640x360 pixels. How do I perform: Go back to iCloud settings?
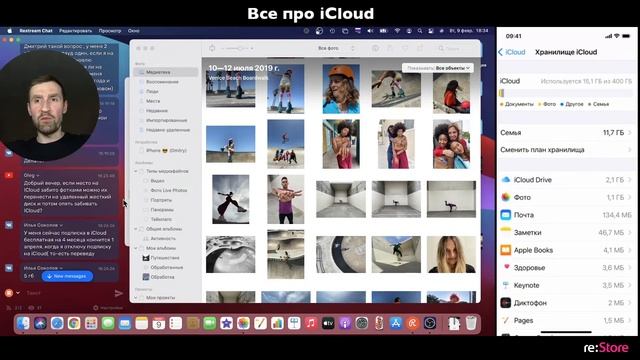click(512, 52)
